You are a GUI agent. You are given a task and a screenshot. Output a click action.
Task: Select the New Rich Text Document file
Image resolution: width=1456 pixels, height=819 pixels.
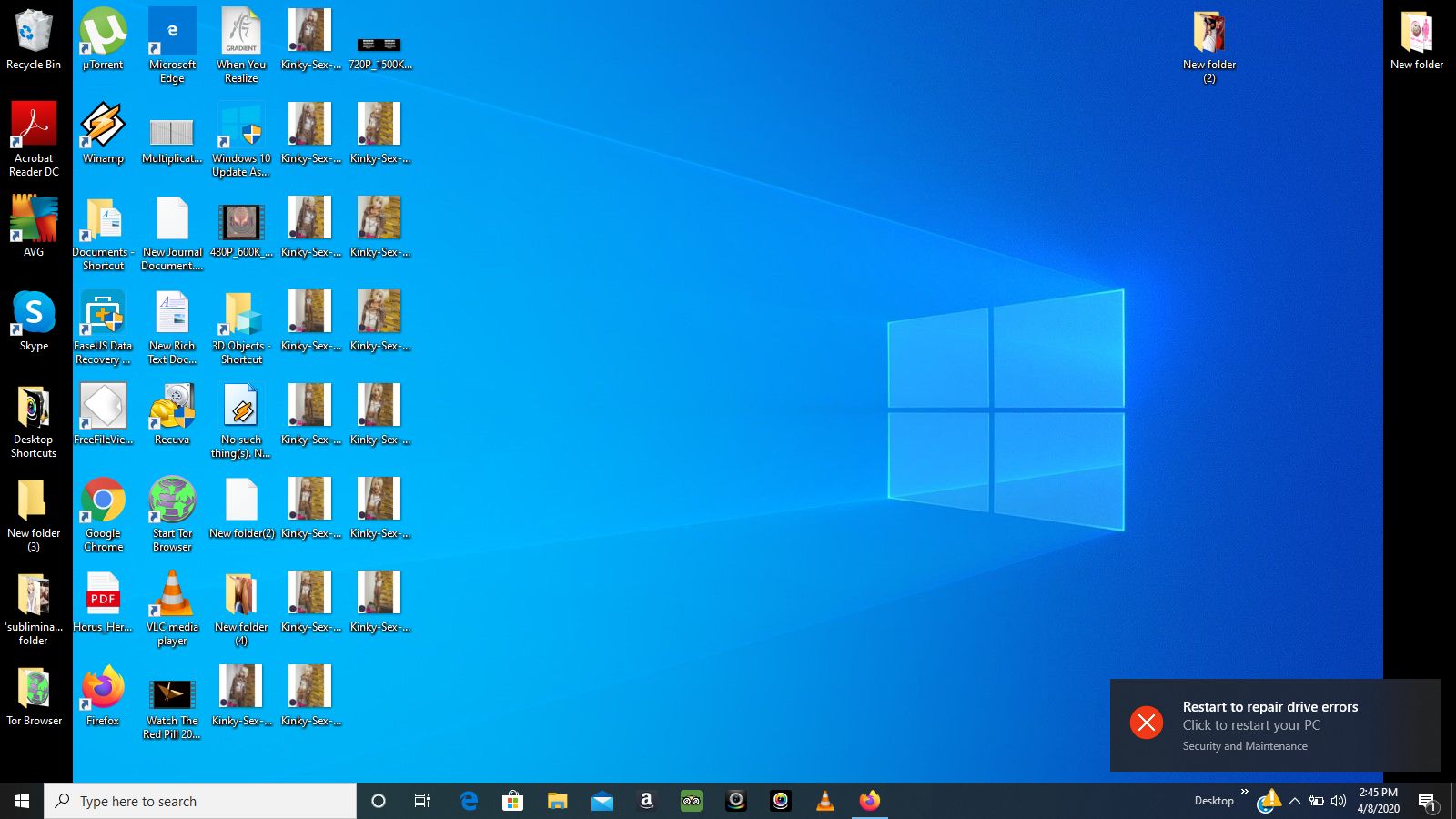(172, 327)
